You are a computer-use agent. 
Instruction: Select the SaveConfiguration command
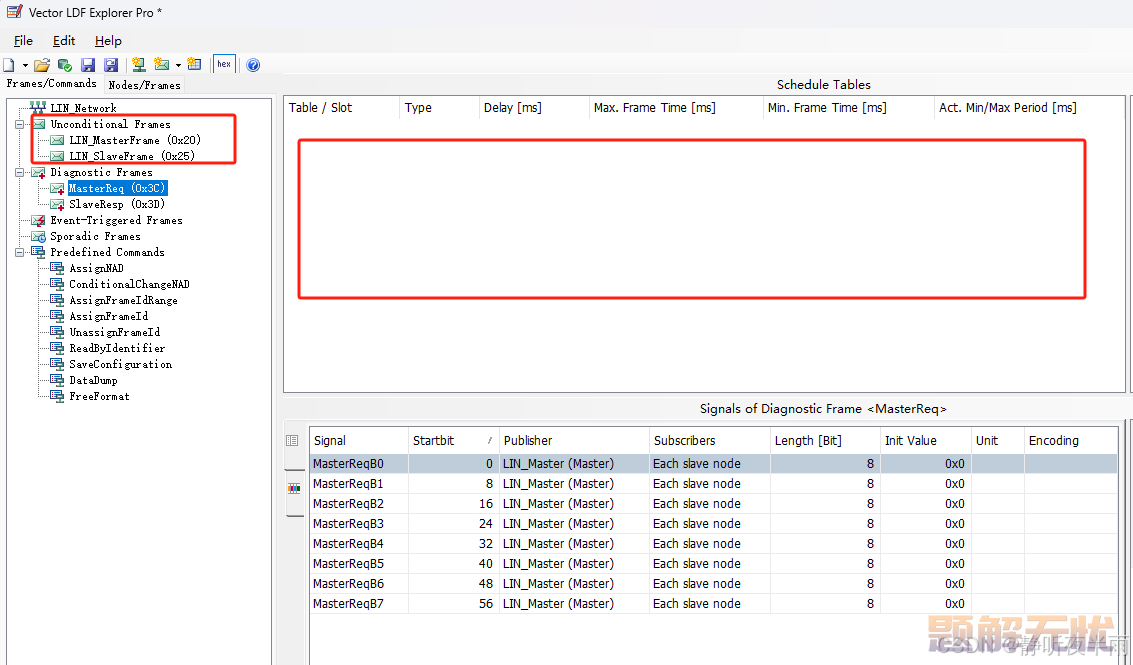[x=121, y=364]
